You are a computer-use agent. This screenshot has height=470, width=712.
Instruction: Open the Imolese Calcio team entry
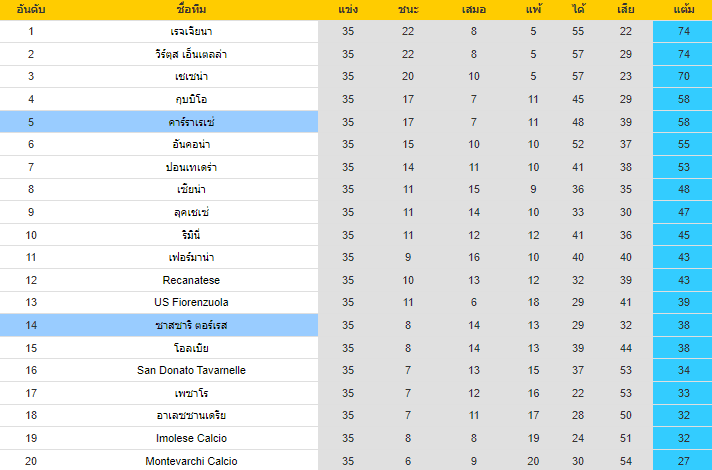[x=191, y=438]
